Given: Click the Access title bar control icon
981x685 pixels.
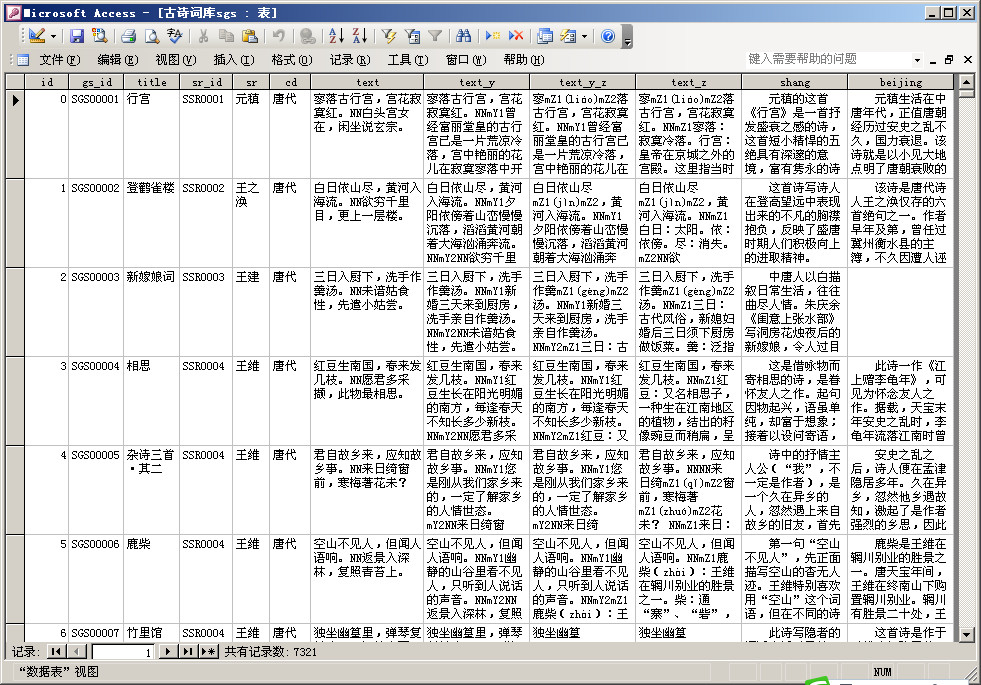Looking at the screenshot, I should point(13,13).
